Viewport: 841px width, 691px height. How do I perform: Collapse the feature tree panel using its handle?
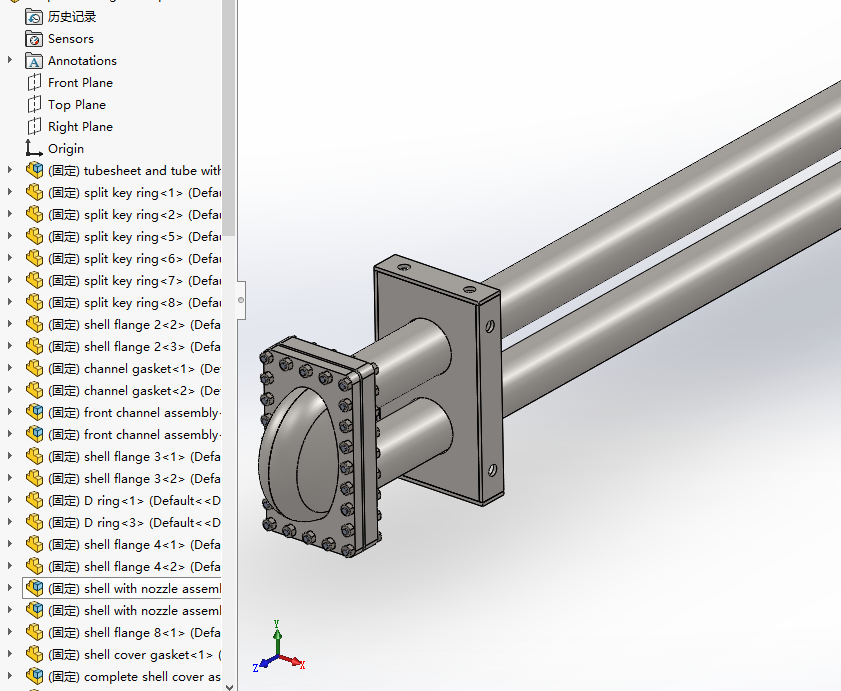[241, 300]
